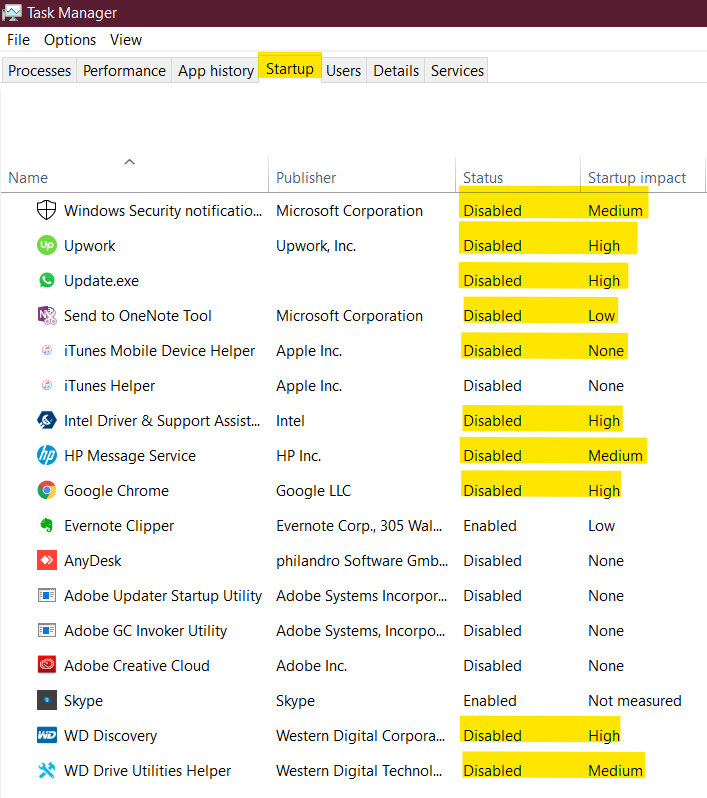Select the Google Chrome icon

tap(47, 491)
